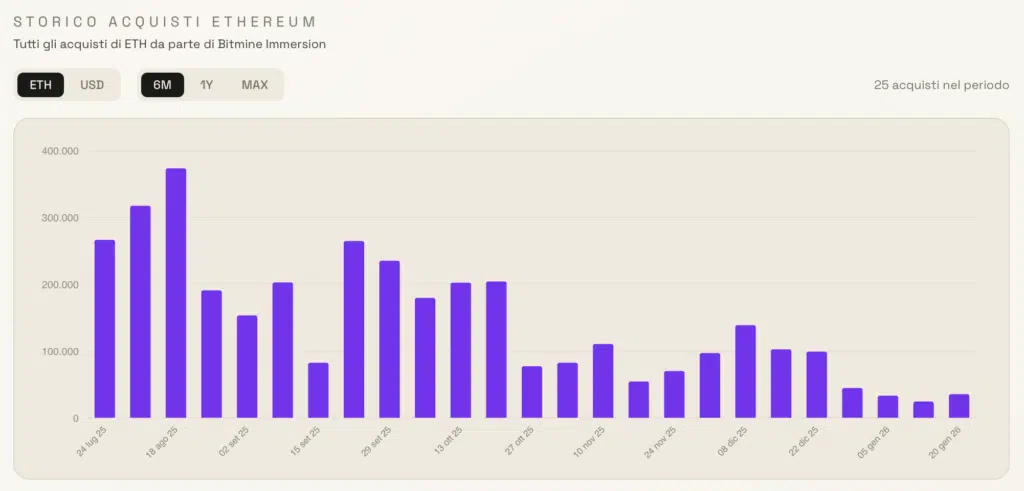Click the 08 dic 25 bar
This screenshot has height=491, width=1024.
click(745, 372)
